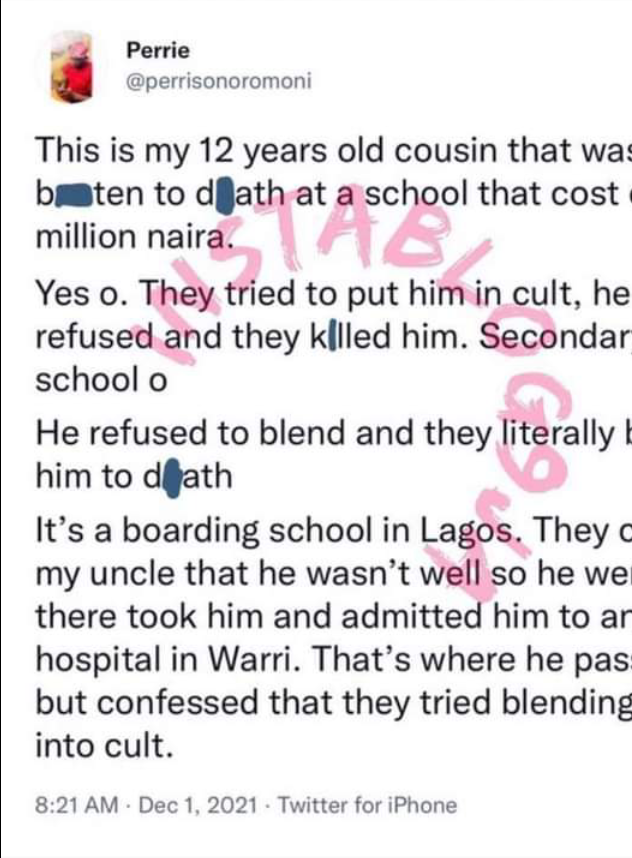
Task: Click the "Perrie" display name
Action: point(158,50)
